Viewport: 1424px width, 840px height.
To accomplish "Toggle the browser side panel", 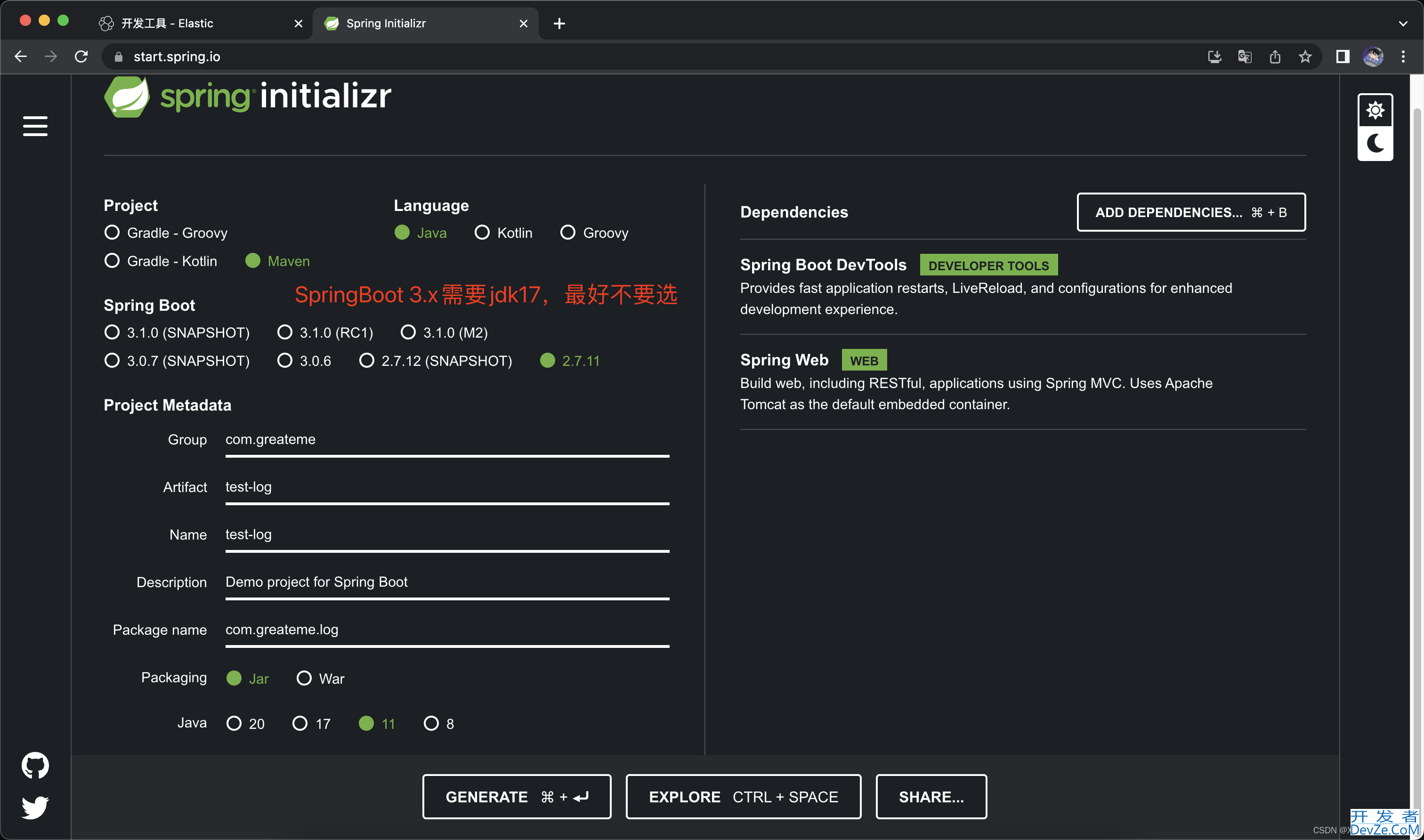I will coord(1343,57).
